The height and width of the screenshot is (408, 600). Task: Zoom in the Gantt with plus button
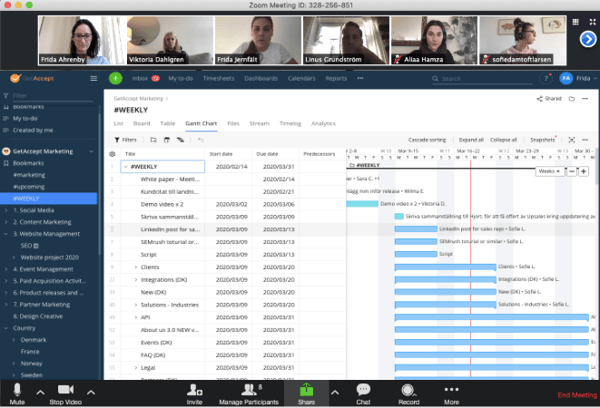583,171
